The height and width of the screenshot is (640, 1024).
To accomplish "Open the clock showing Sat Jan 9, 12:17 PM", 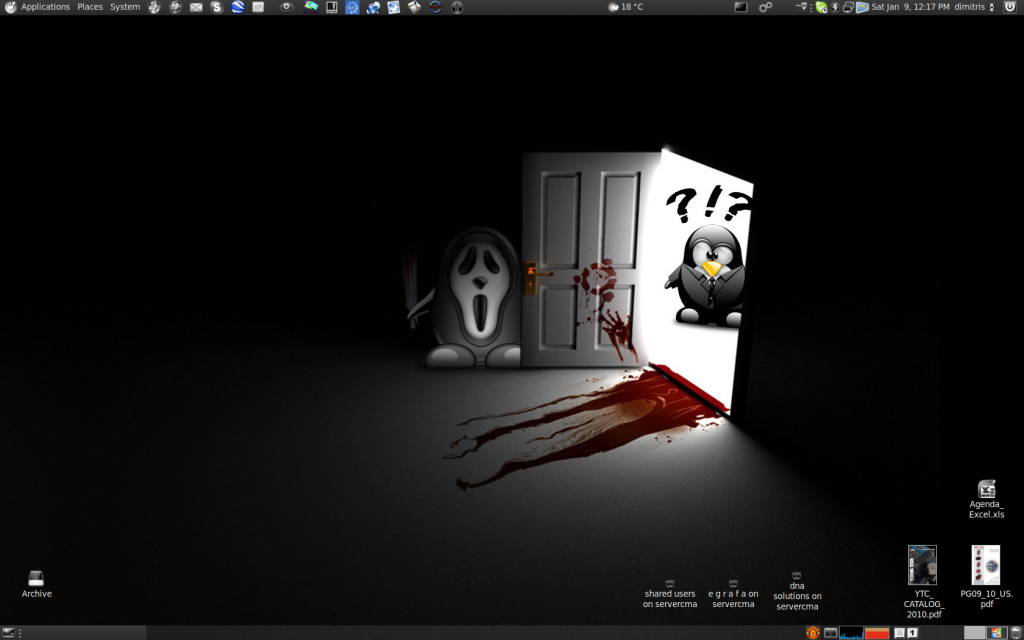I will [910, 7].
